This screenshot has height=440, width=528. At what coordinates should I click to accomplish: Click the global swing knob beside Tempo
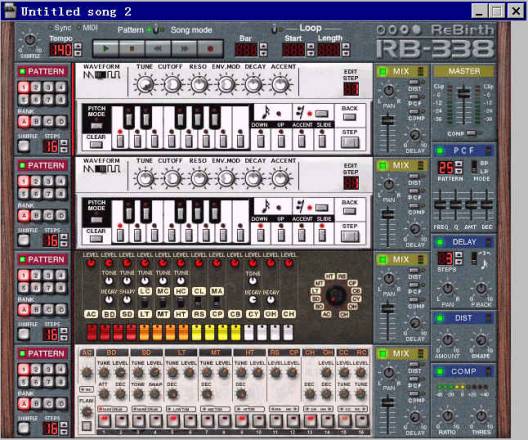(x=30, y=40)
